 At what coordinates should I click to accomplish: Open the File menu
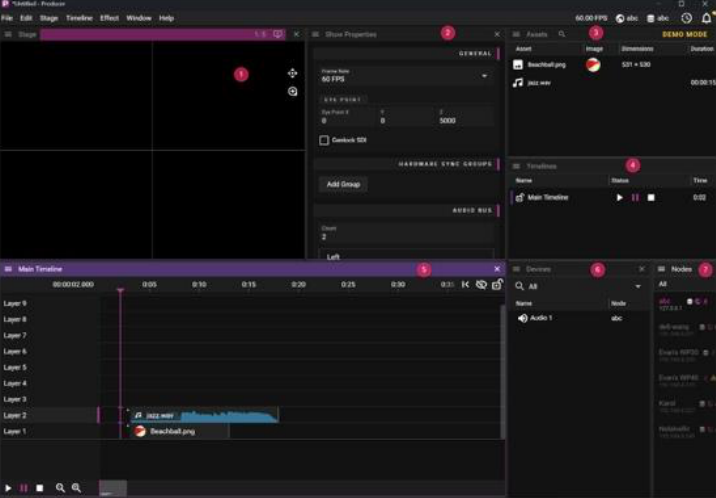coord(7,18)
